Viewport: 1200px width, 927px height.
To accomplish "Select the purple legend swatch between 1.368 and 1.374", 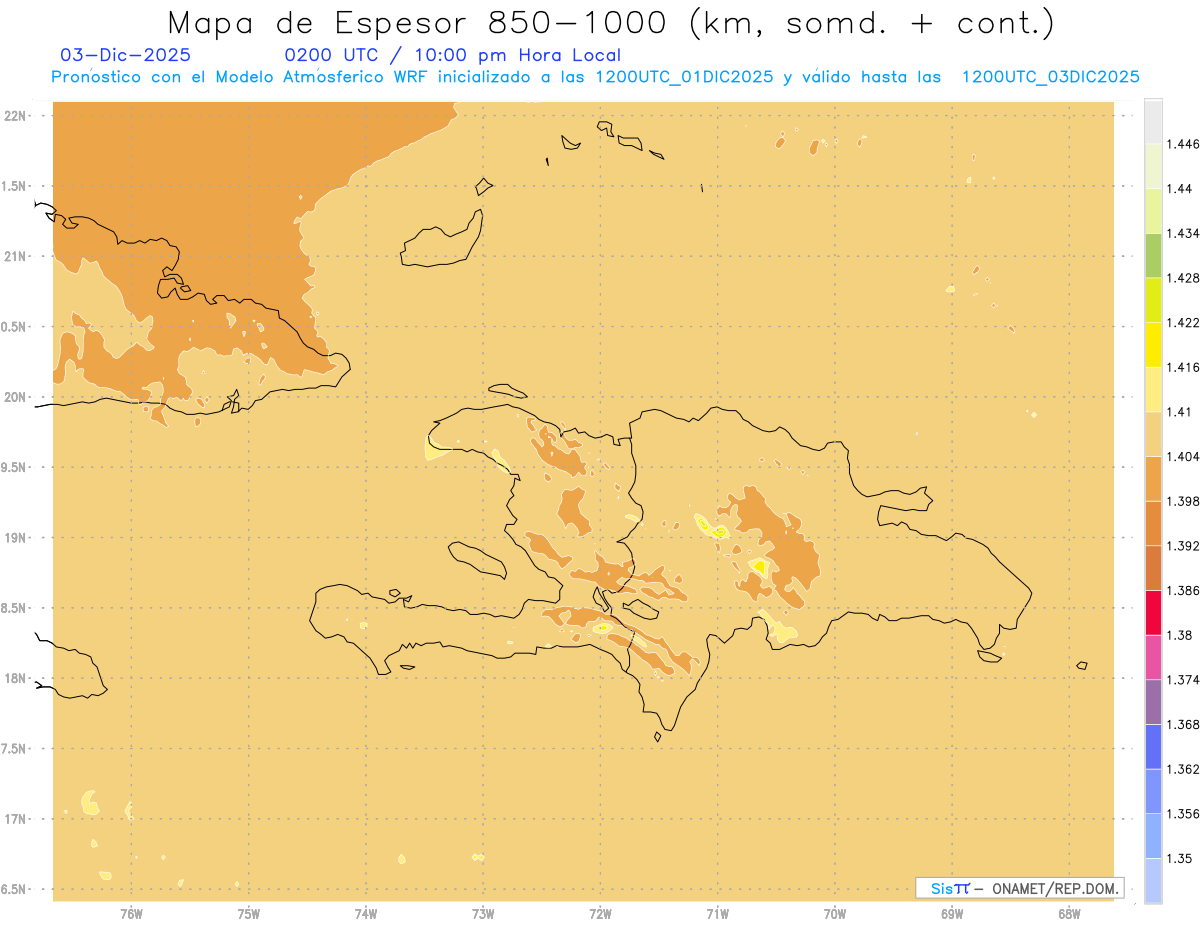I will coord(1153,702).
